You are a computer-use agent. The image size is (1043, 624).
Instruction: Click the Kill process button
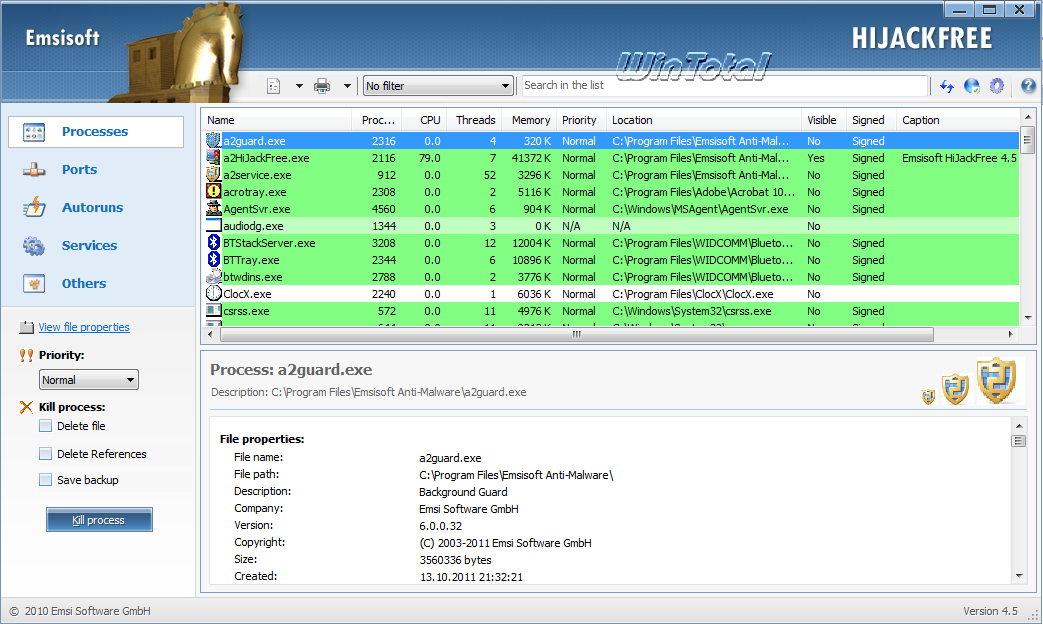[x=99, y=520]
